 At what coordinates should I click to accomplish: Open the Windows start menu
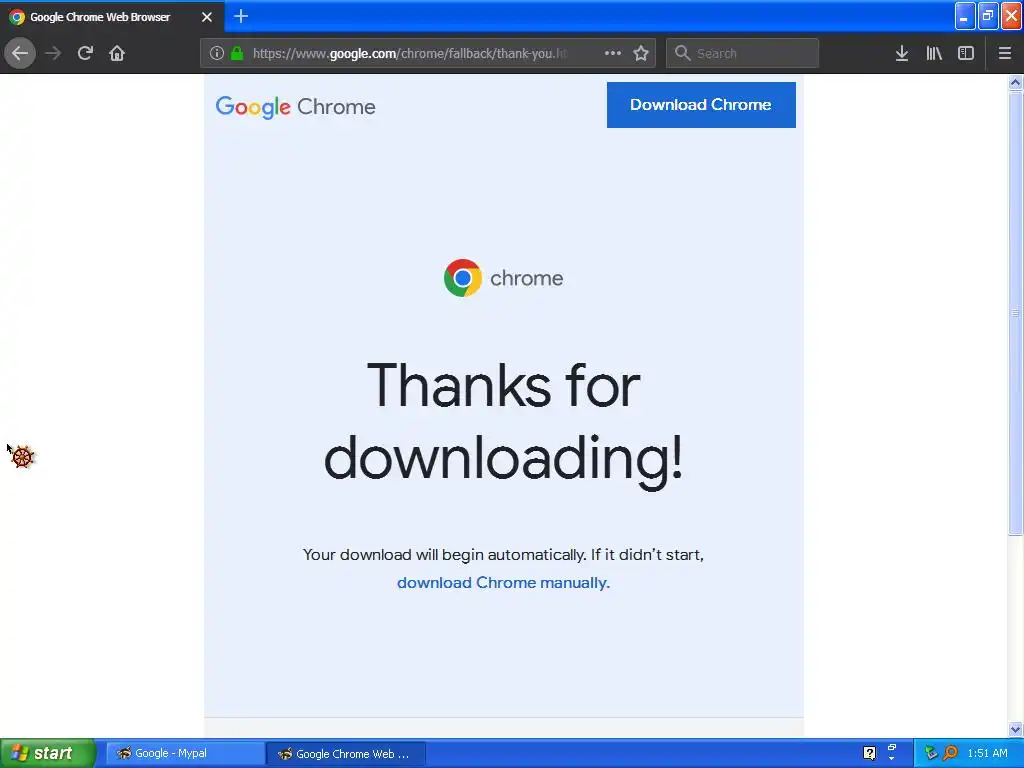pyautogui.click(x=48, y=753)
